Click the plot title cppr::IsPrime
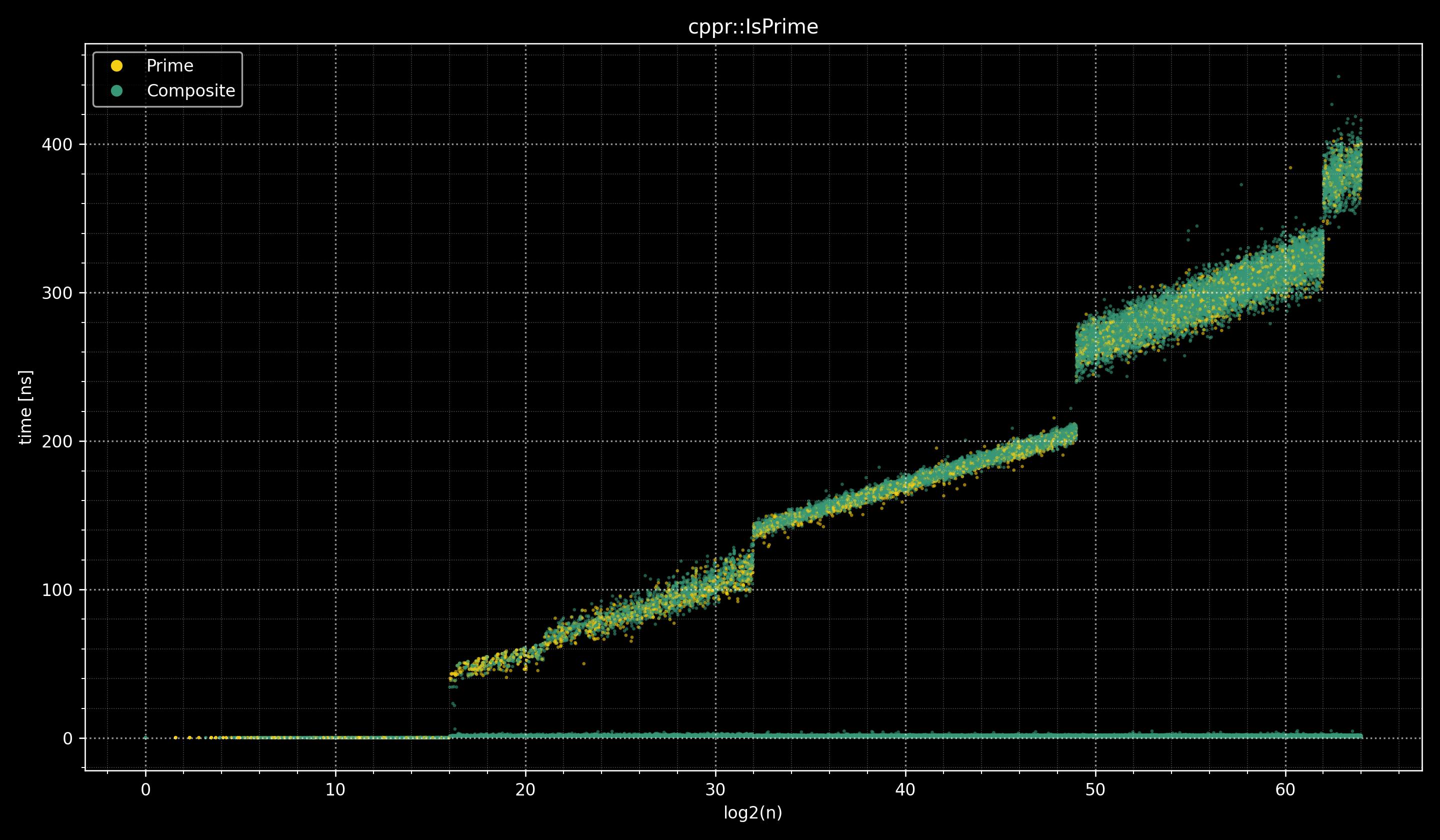 click(x=752, y=27)
